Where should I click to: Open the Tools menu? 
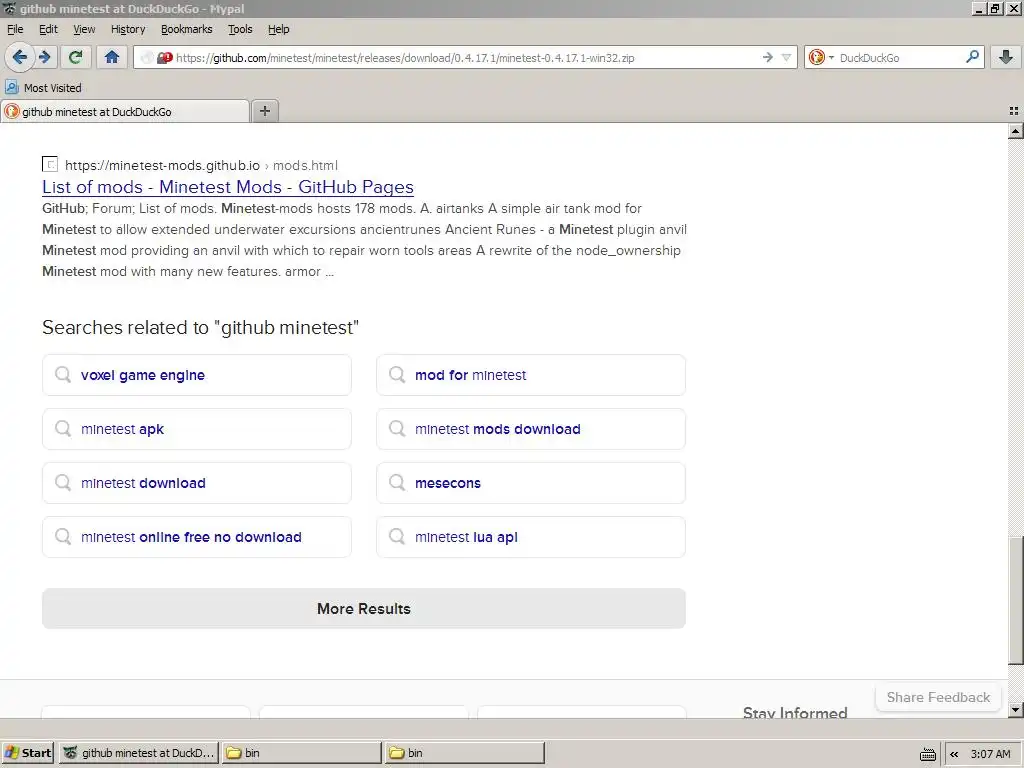240,29
